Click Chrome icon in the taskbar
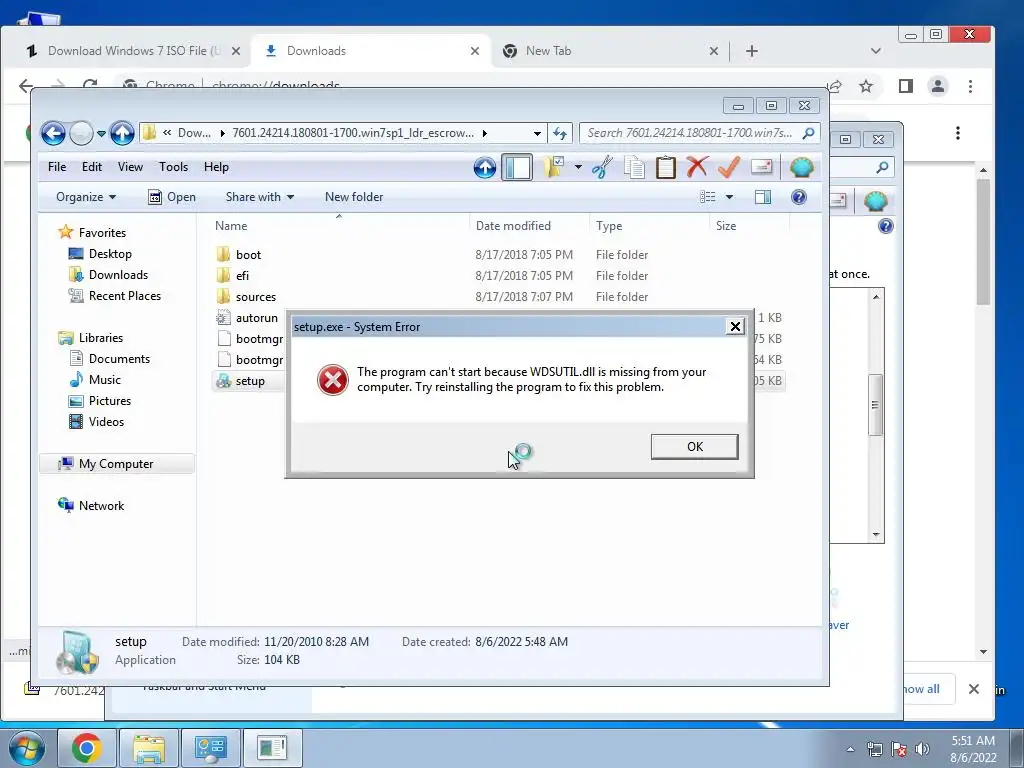This screenshot has height=768, width=1024. tap(86, 748)
